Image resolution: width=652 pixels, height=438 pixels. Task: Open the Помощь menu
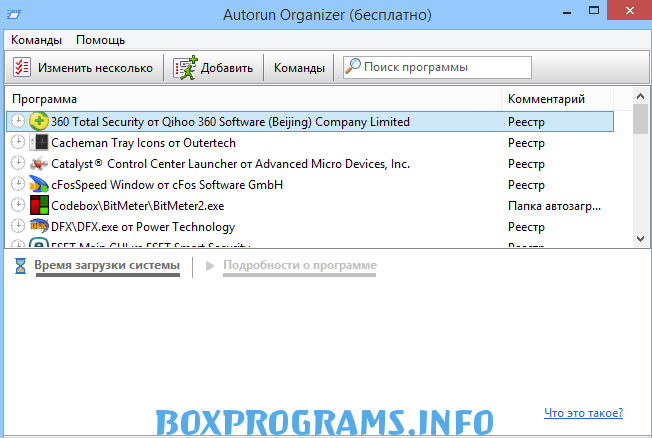click(x=100, y=40)
